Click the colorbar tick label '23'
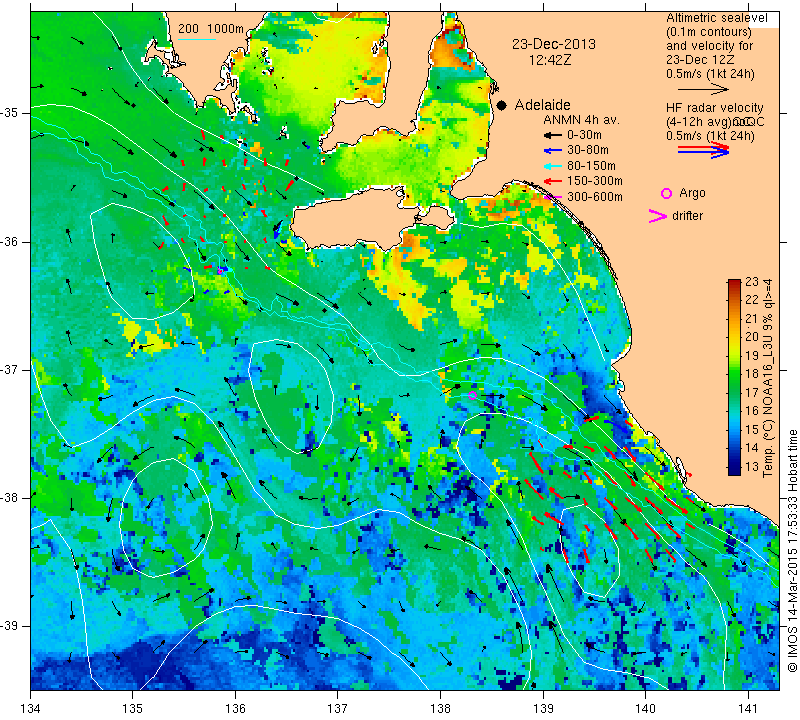The height and width of the screenshot is (720, 800). click(x=752, y=282)
